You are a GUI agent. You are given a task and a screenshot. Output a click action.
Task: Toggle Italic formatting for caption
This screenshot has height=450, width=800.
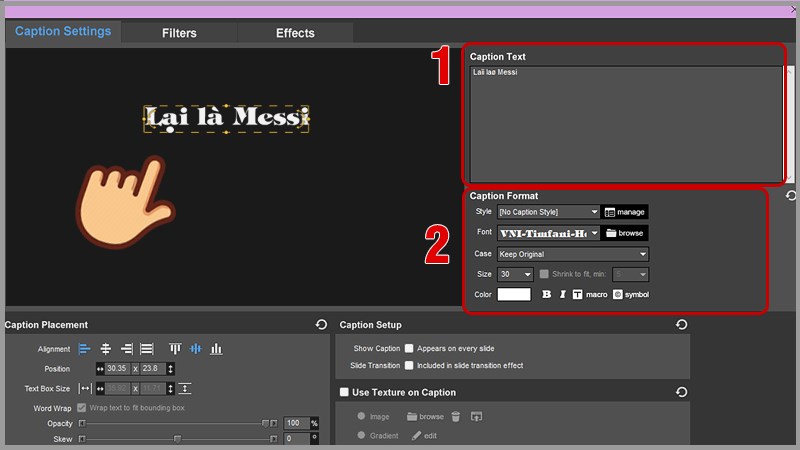(x=562, y=294)
